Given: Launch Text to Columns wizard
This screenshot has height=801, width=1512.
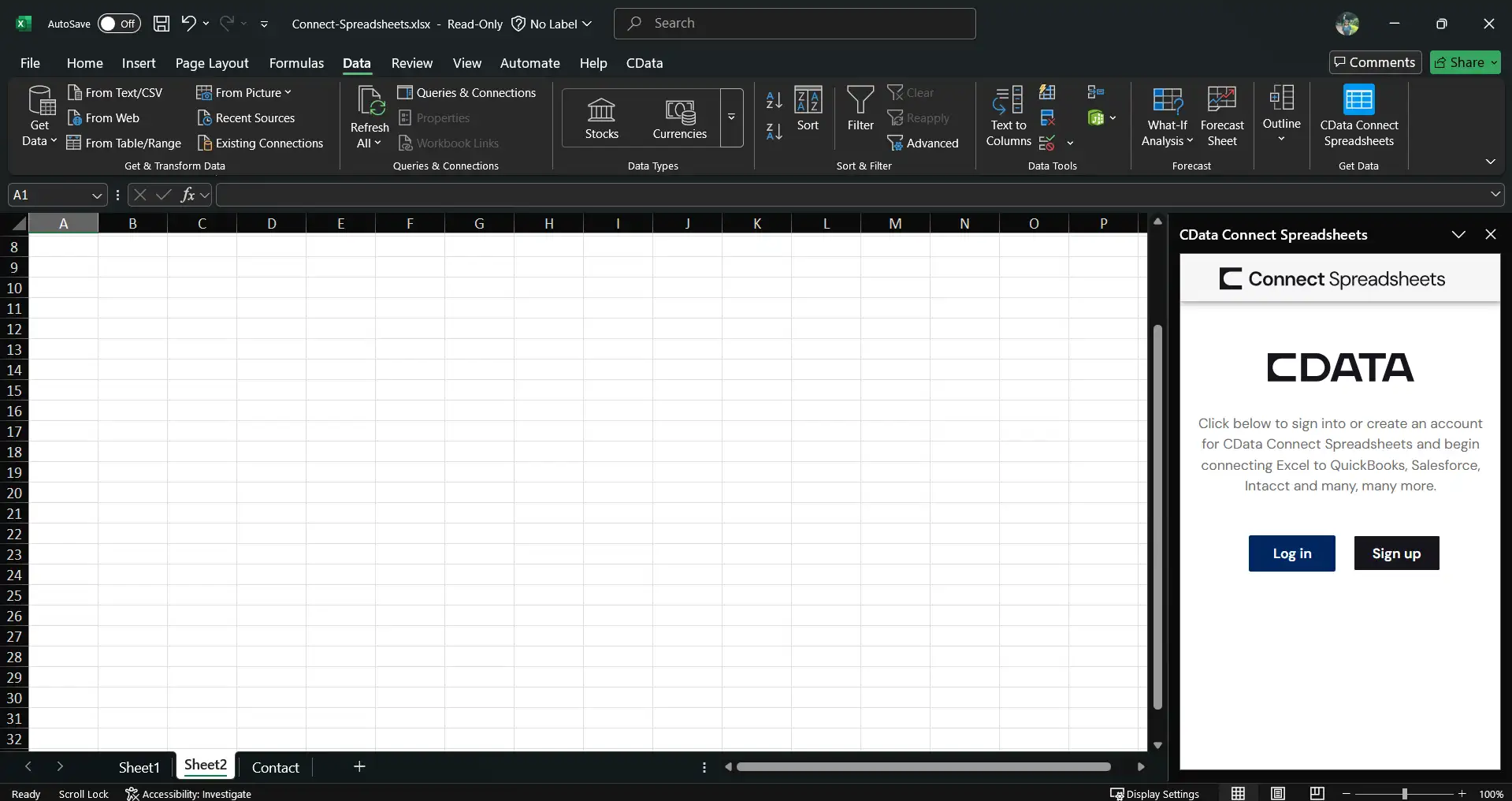Looking at the screenshot, I should pos(1009,117).
